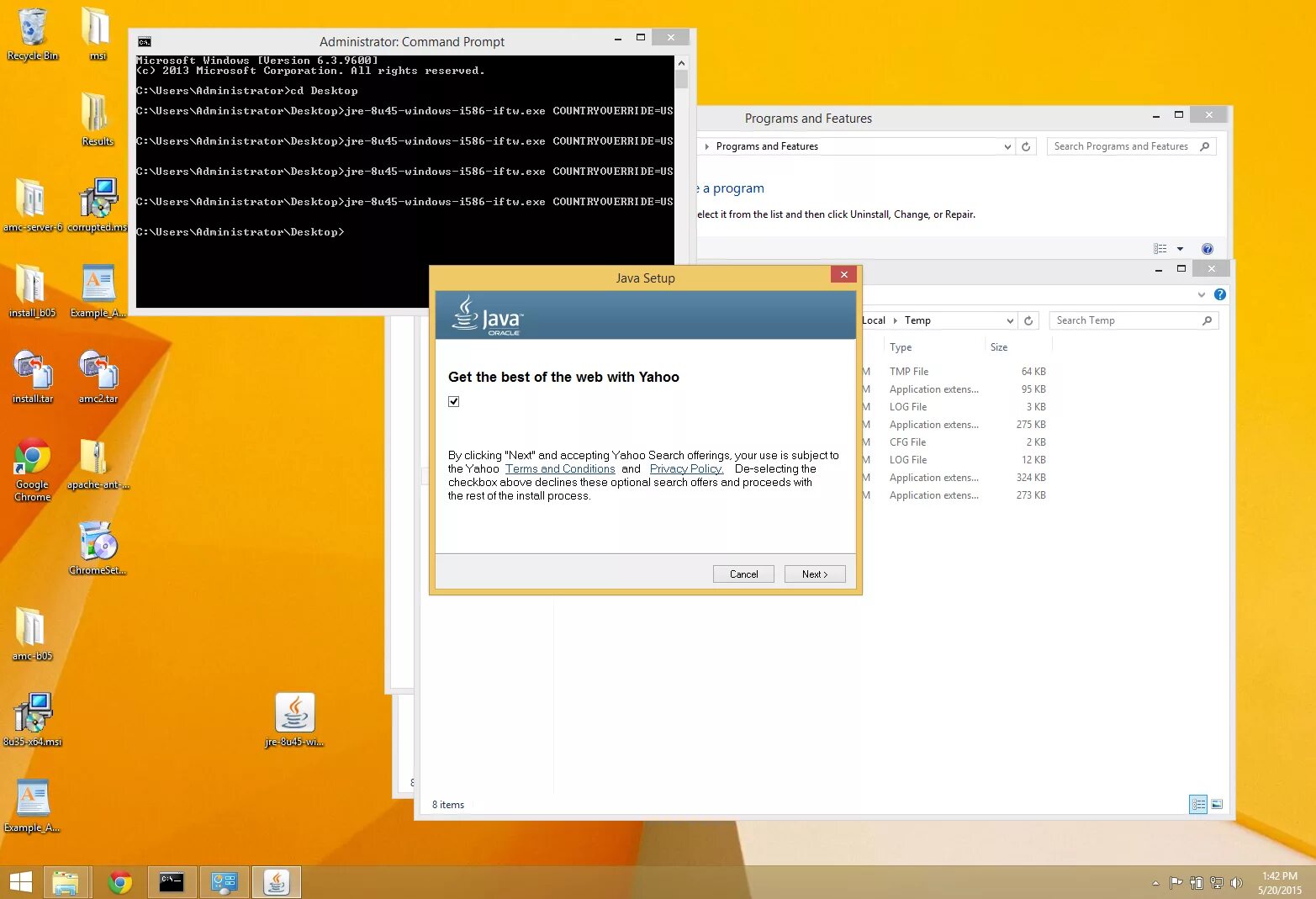This screenshot has width=1316, height=899.
Task: Select the install.tar archive icon
Action: (x=32, y=377)
